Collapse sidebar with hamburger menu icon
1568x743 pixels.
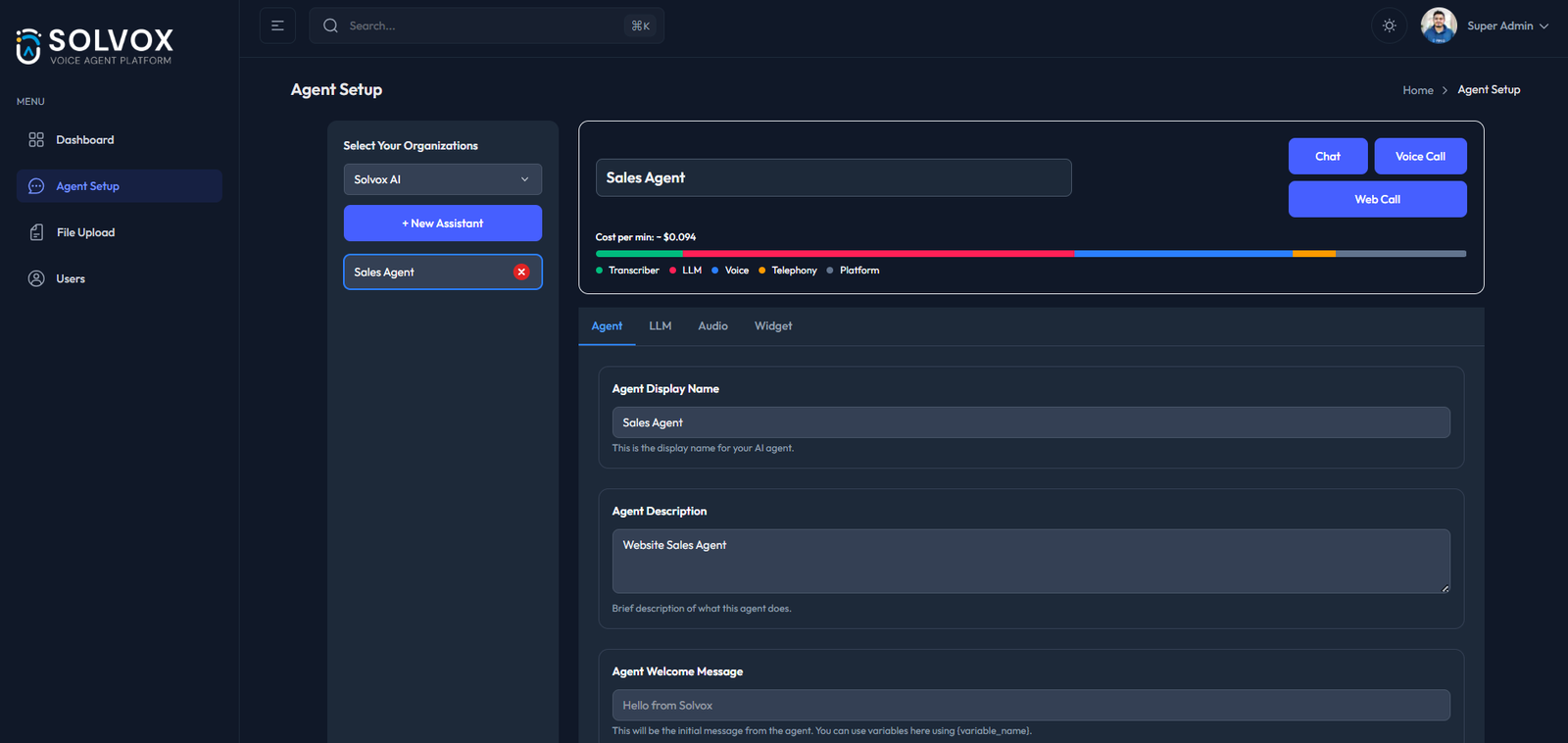[x=277, y=25]
